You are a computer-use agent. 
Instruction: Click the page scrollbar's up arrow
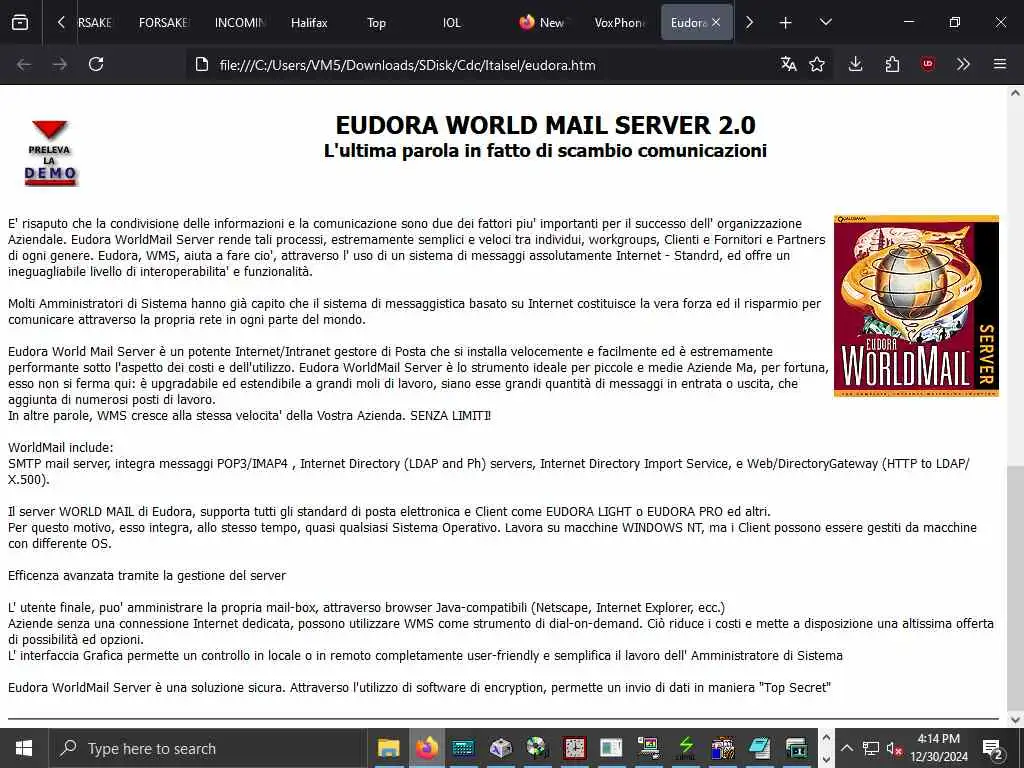coord(1015,93)
